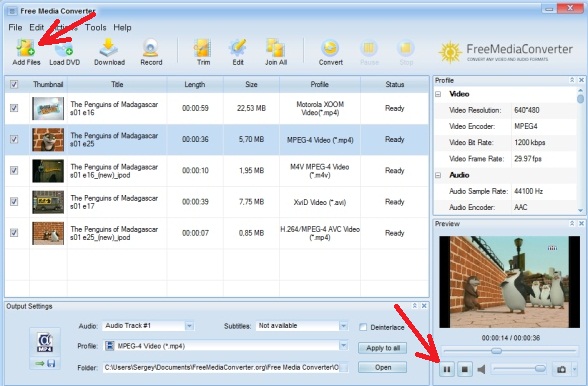Click the Pause toolbar icon
588x386 pixels.
click(x=369, y=48)
